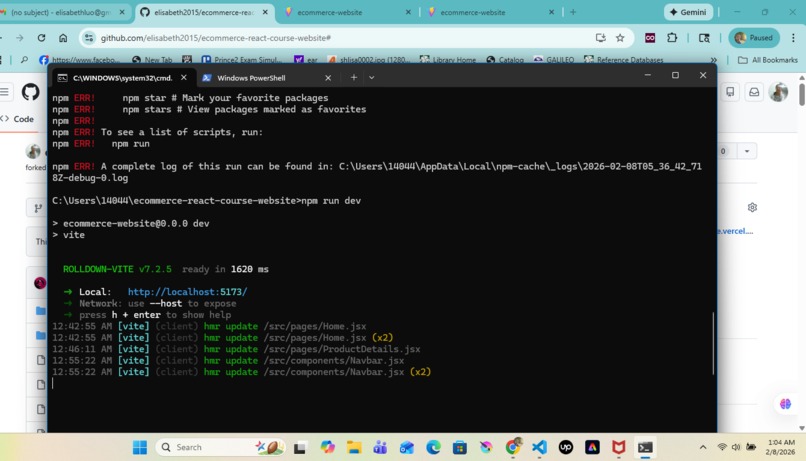
Task: Open Upwork app from taskbar
Action: pos(565,447)
